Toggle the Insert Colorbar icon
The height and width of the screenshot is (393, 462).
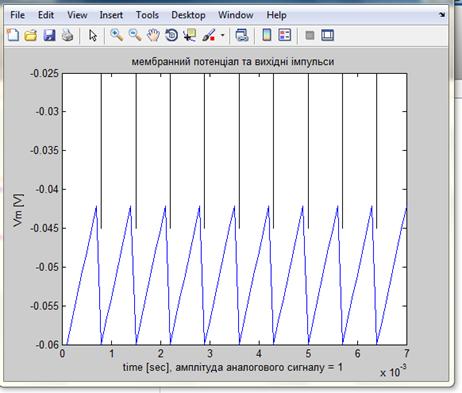267,35
